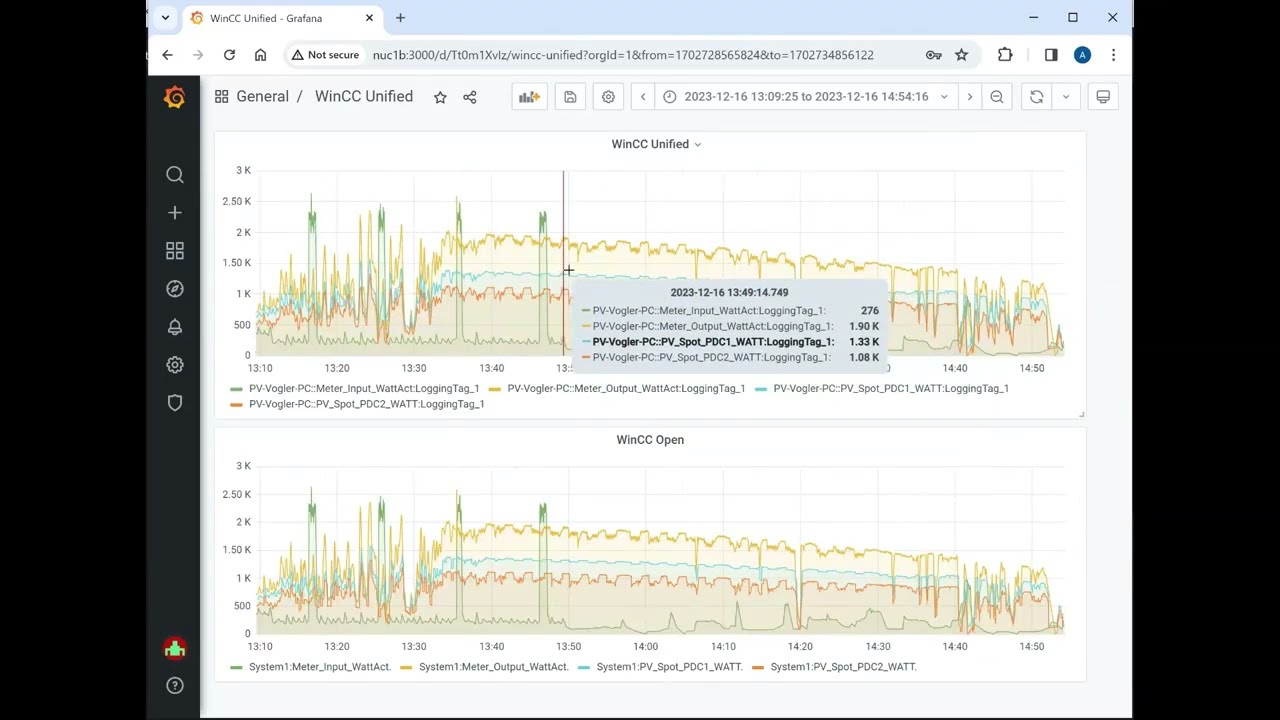Click the Not secure site indicator
Image resolution: width=1280 pixels, height=720 pixels.
pos(325,55)
